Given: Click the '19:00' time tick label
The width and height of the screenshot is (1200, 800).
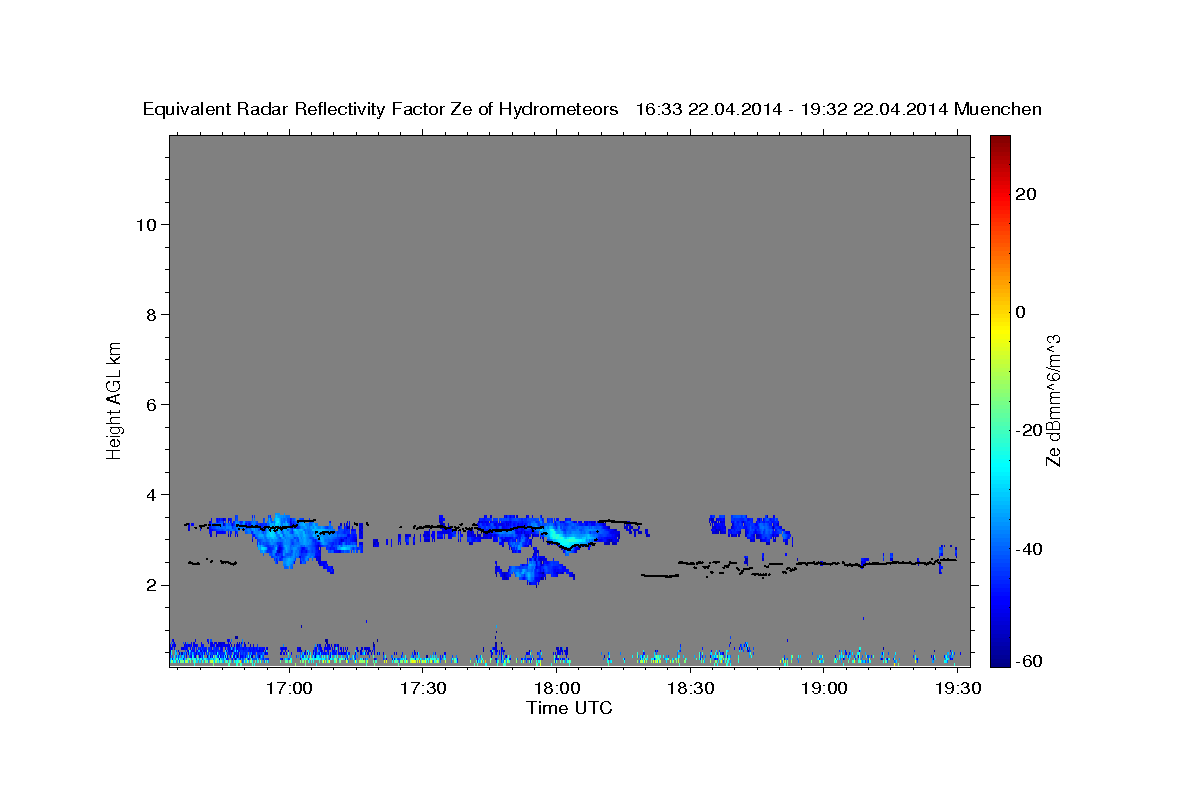Looking at the screenshot, I should pyautogui.click(x=824, y=689).
